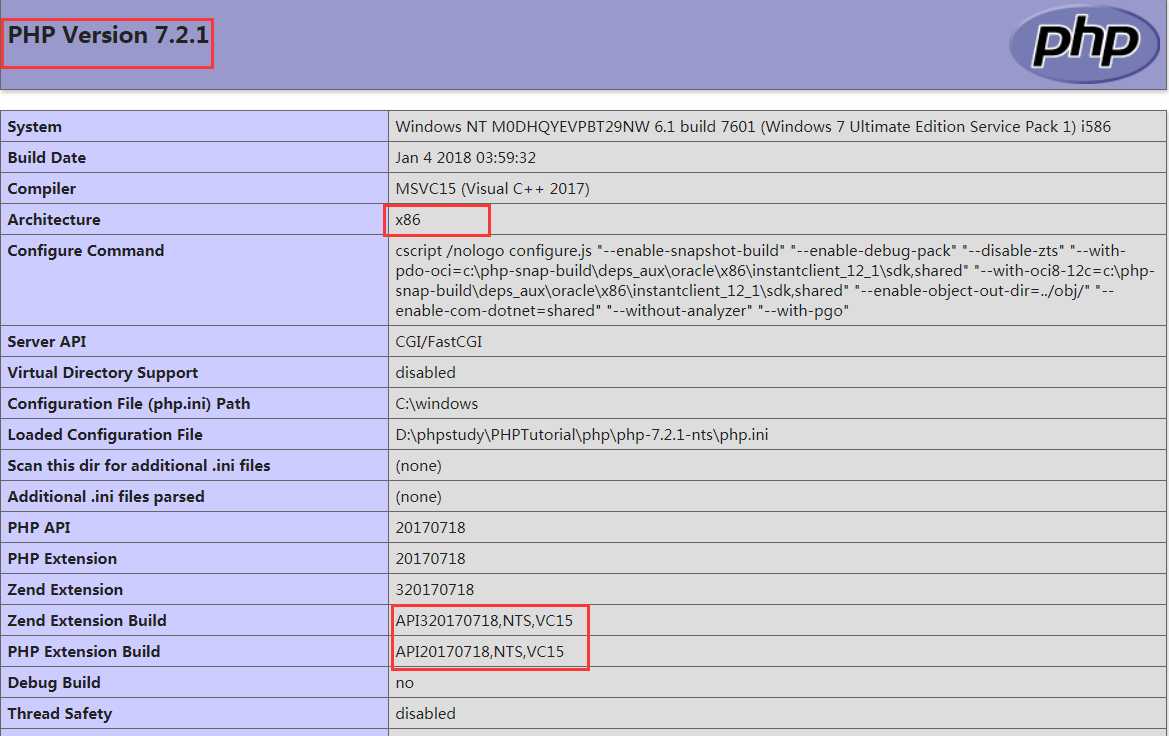Viewport: 1169px width, 736px height.
Task: Select the PHP API label
Action: tap(39, 527)
